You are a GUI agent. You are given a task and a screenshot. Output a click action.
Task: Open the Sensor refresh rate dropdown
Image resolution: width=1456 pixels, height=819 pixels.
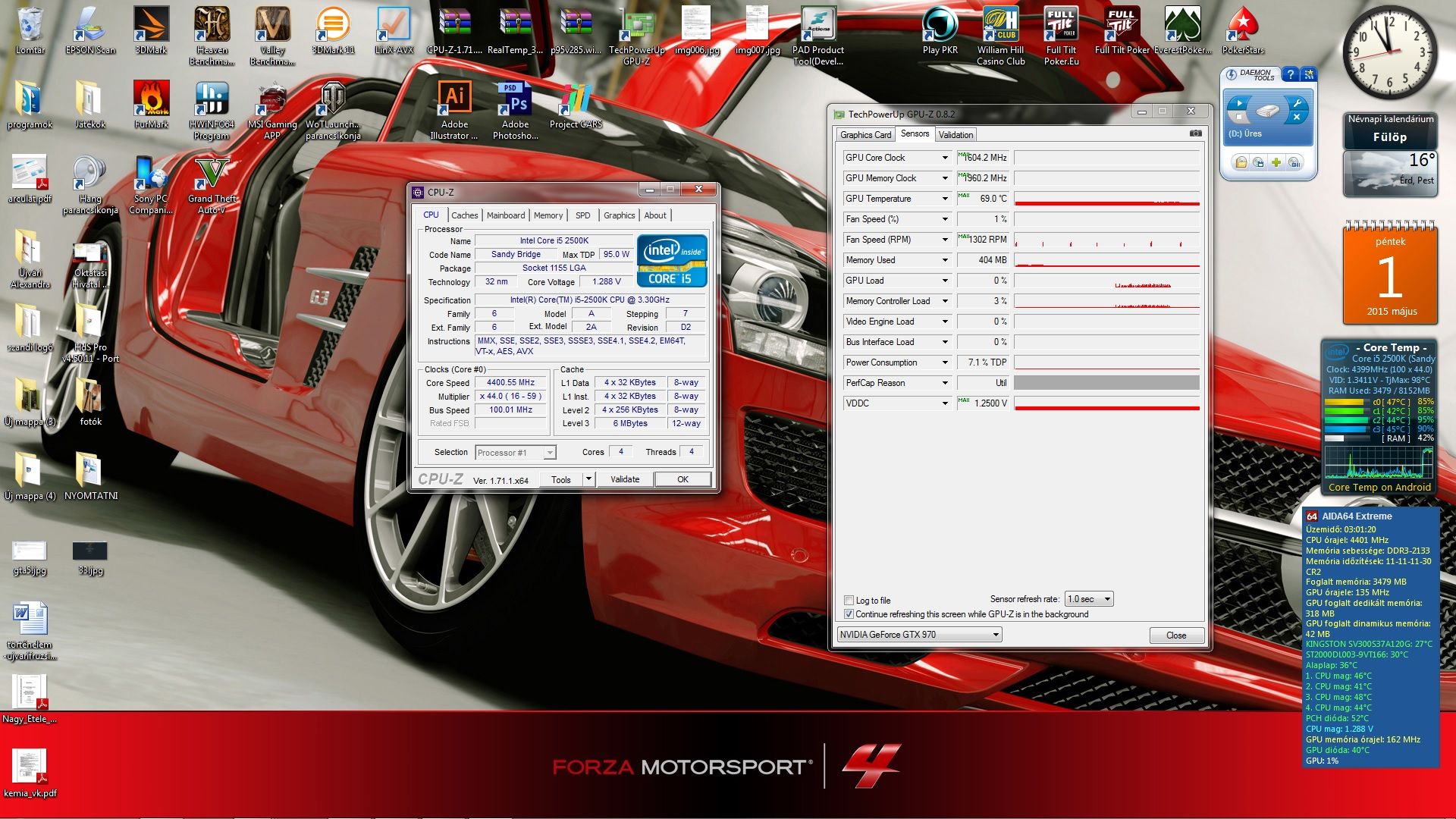(x=1088, y=599)
